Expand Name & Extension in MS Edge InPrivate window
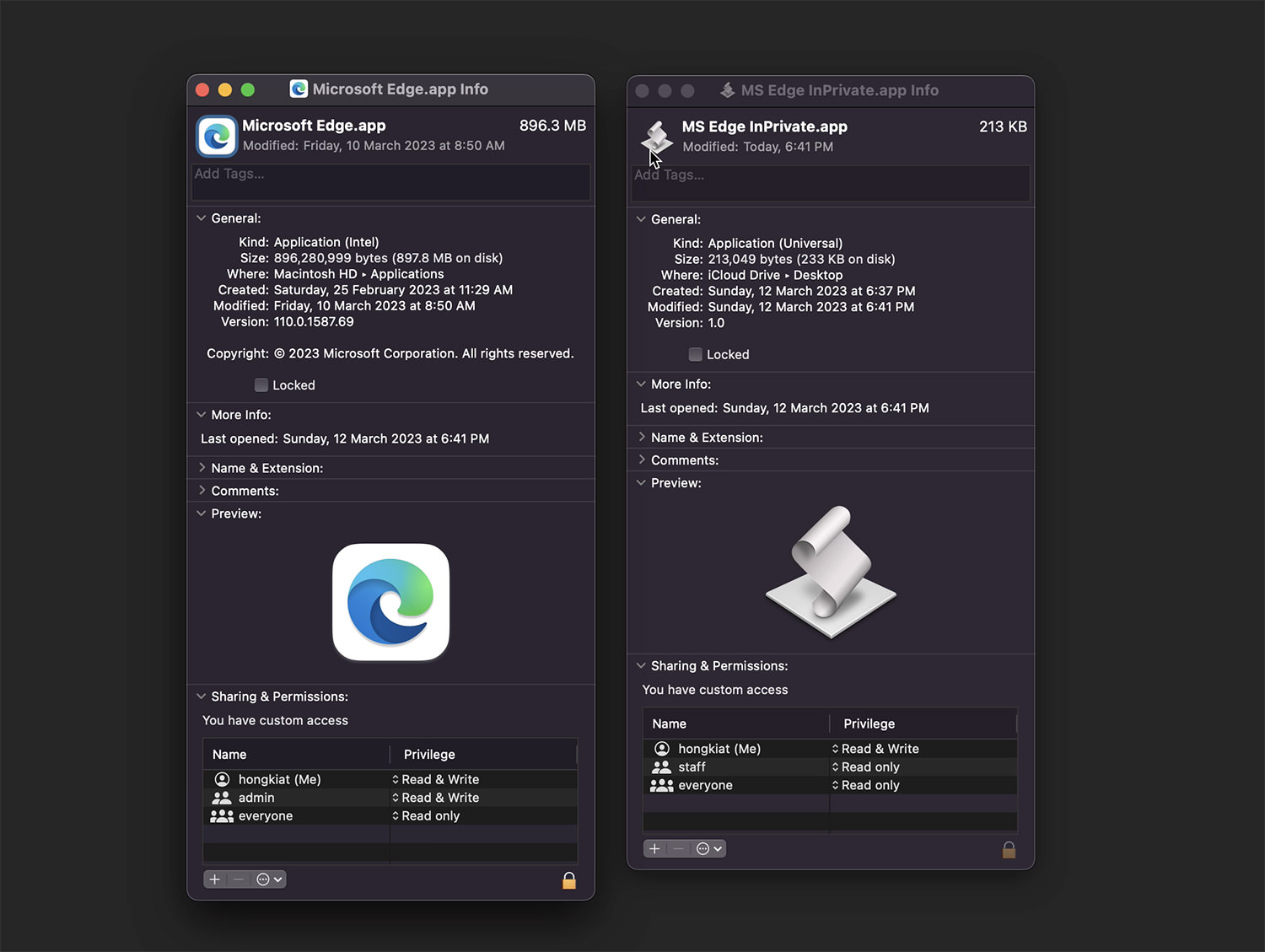 click(641, 437)
